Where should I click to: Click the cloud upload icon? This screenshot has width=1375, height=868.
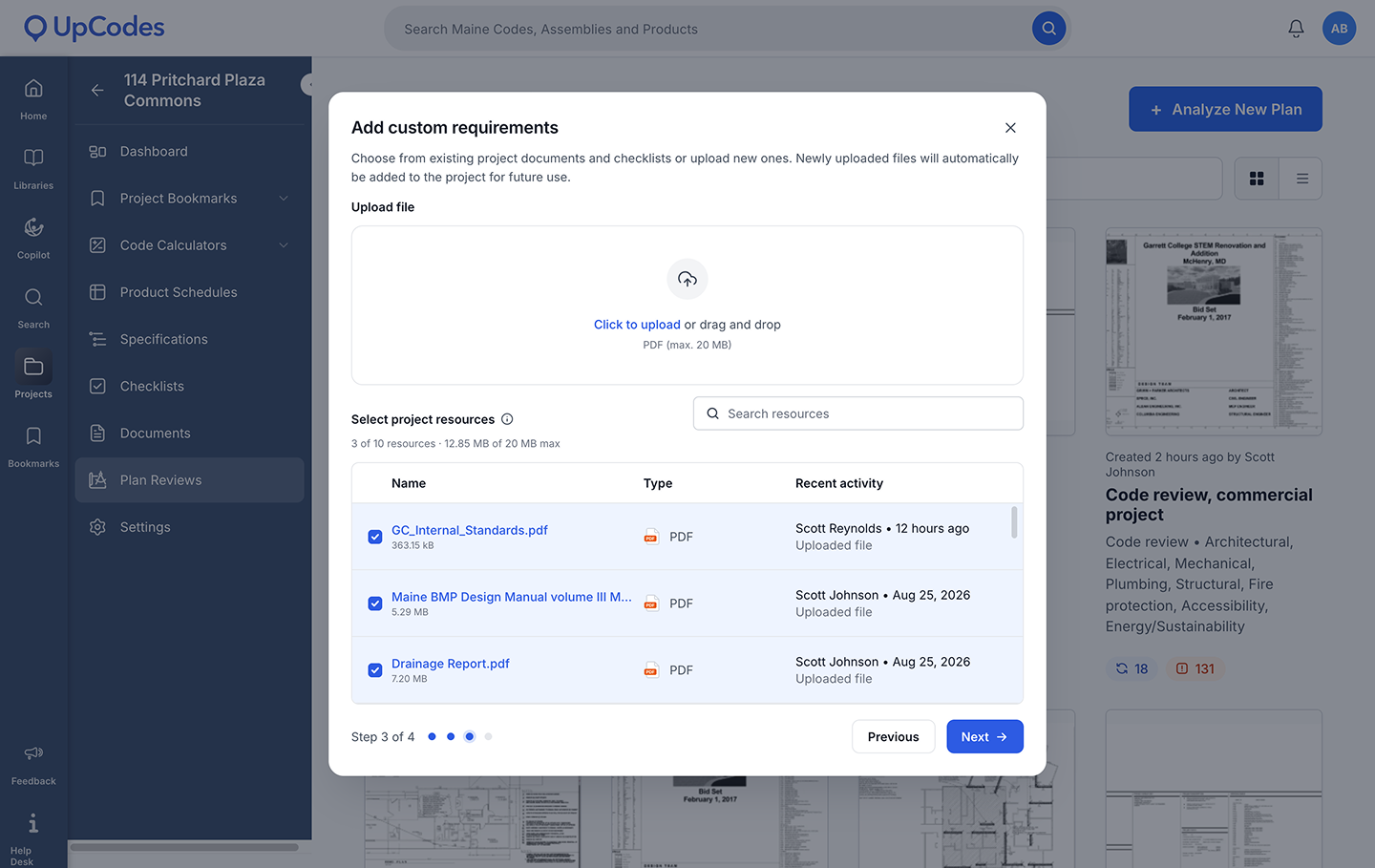pyautogui.click(x=687, y=279)
